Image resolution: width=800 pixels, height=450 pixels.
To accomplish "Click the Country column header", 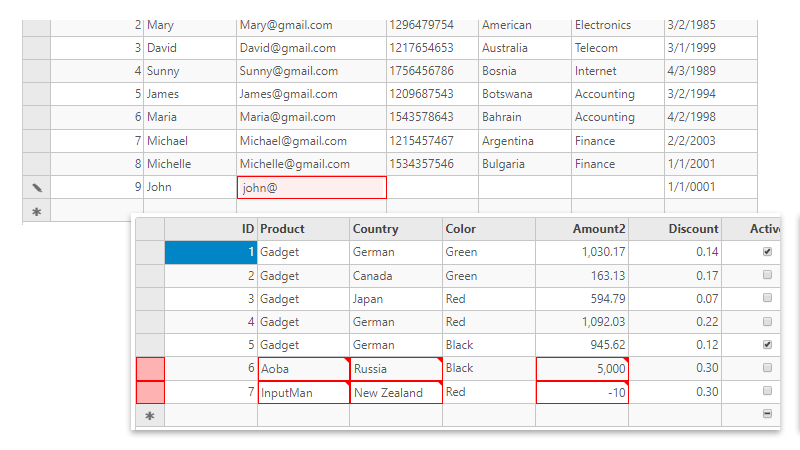I will tap(396, 229).
